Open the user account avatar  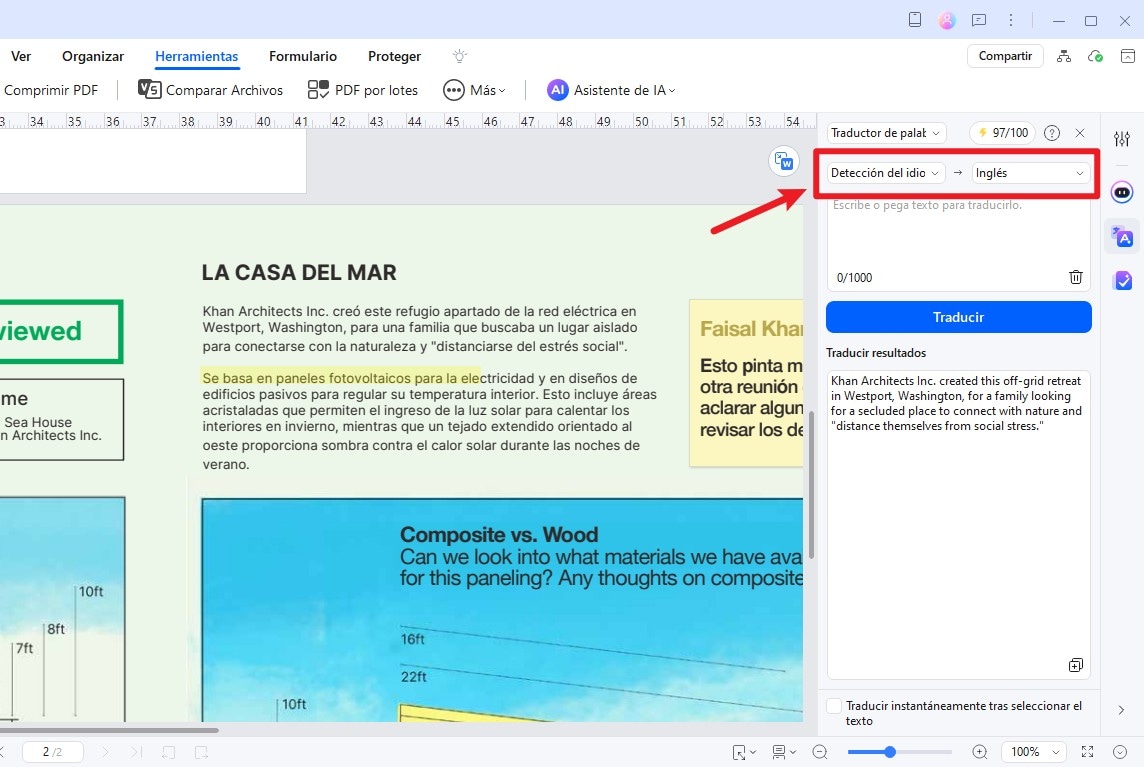947,20
